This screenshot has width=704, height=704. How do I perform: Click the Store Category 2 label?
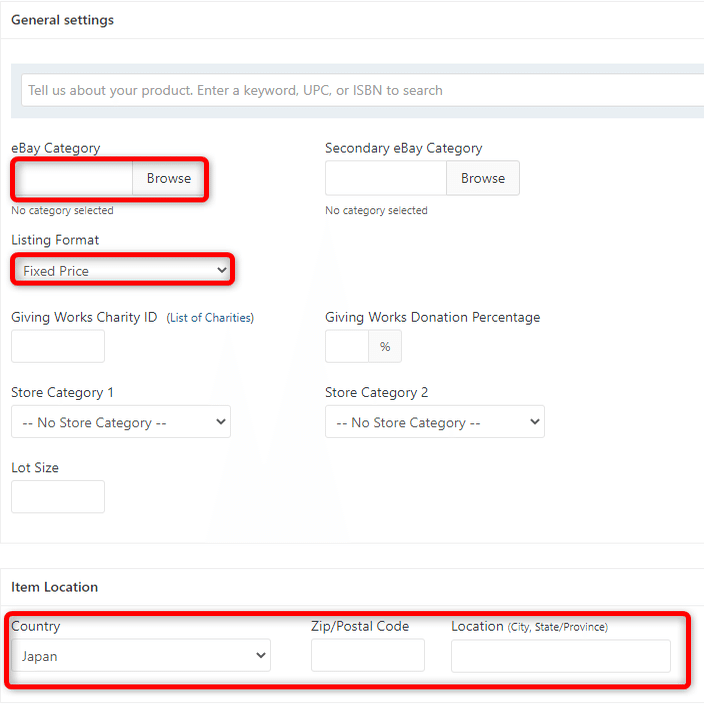376,392
